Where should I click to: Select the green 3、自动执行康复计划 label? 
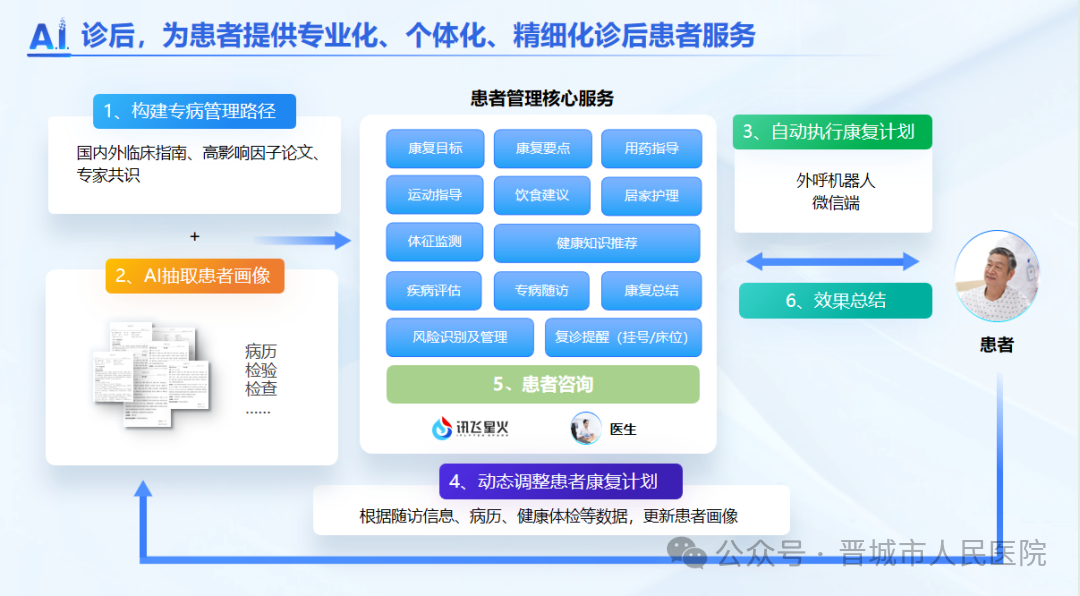click(x=832, y=132)
